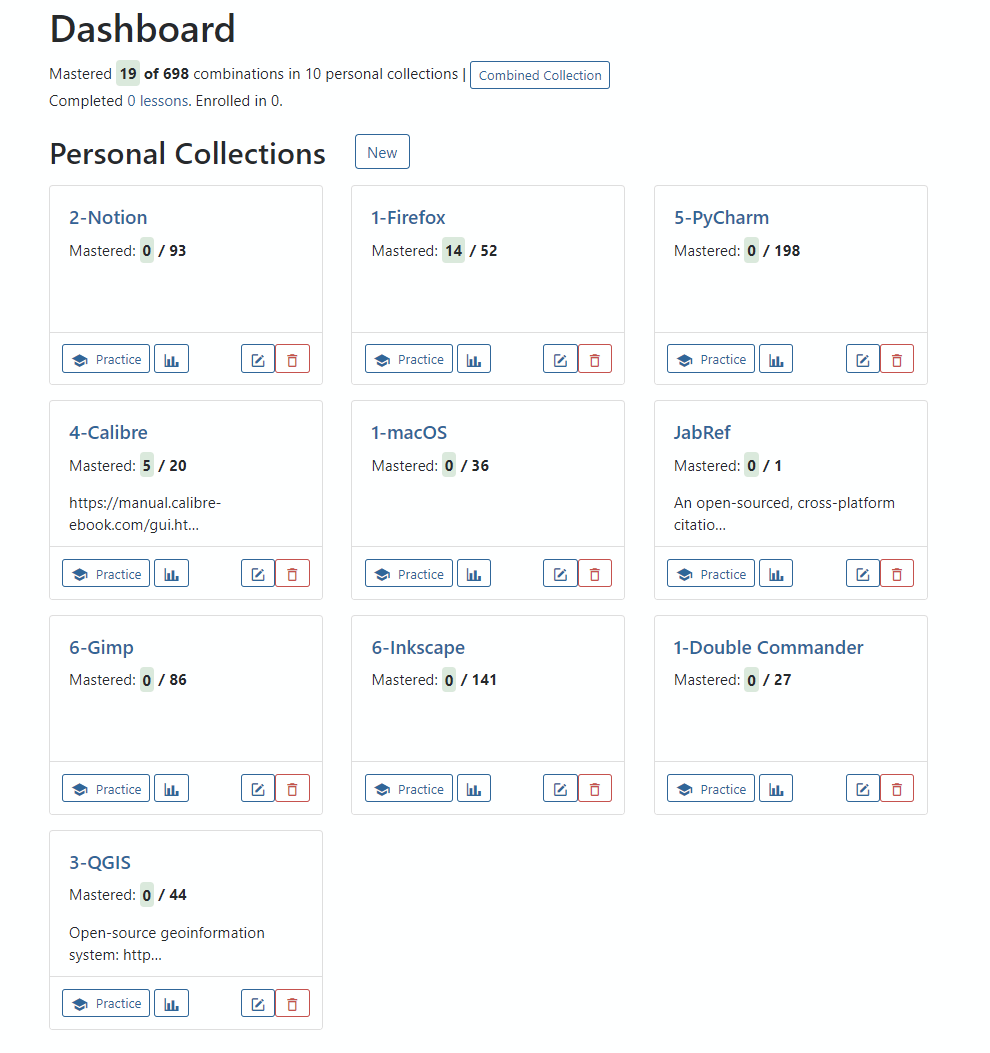This screenshot has width=990, height=1053.
Task: Open the JabRef statistics chart
Action: click(776, 574)
